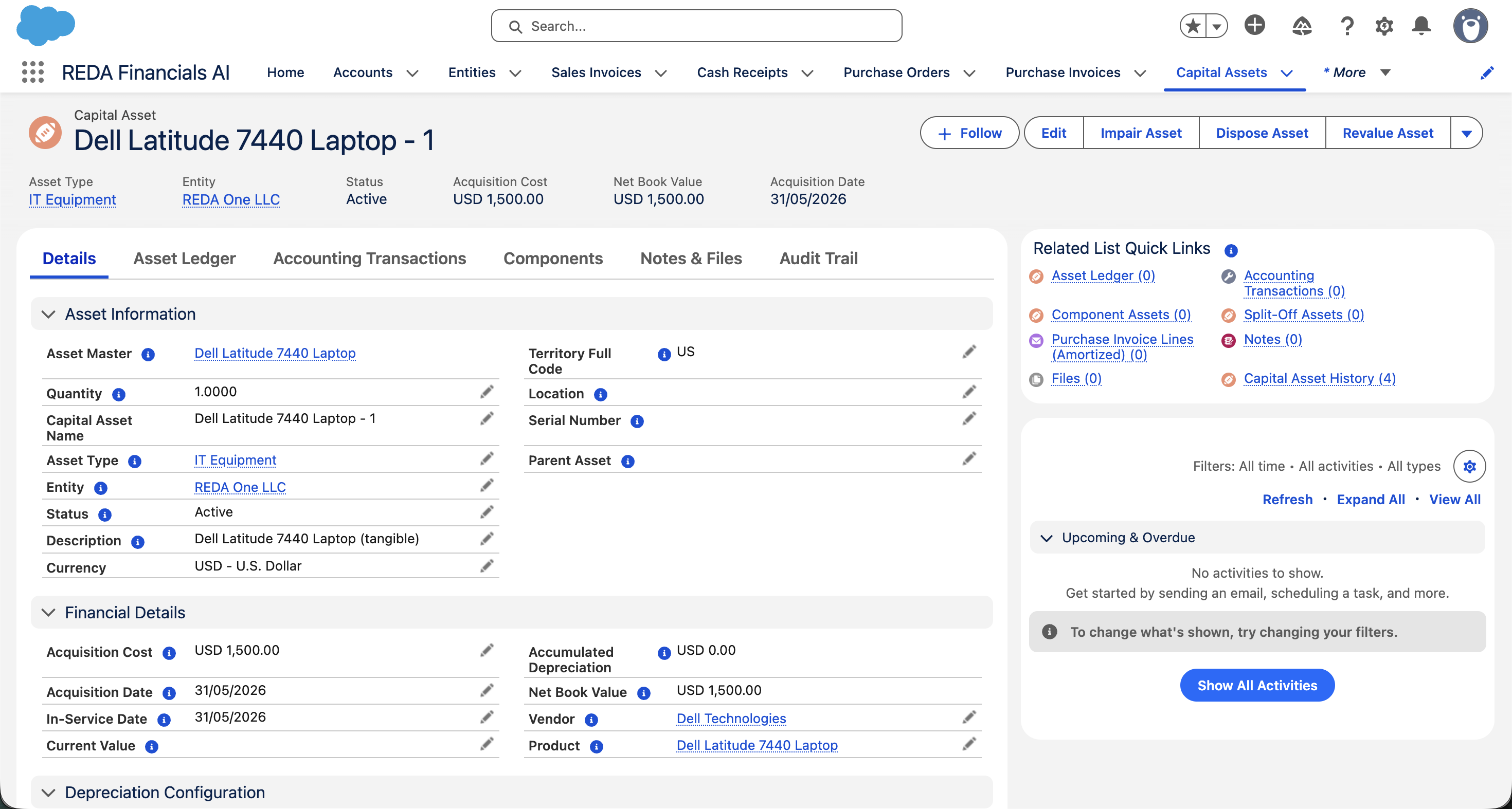Collapse the Asset Information section
Viewport: 1512px width, 809px height.
point(49,314)
